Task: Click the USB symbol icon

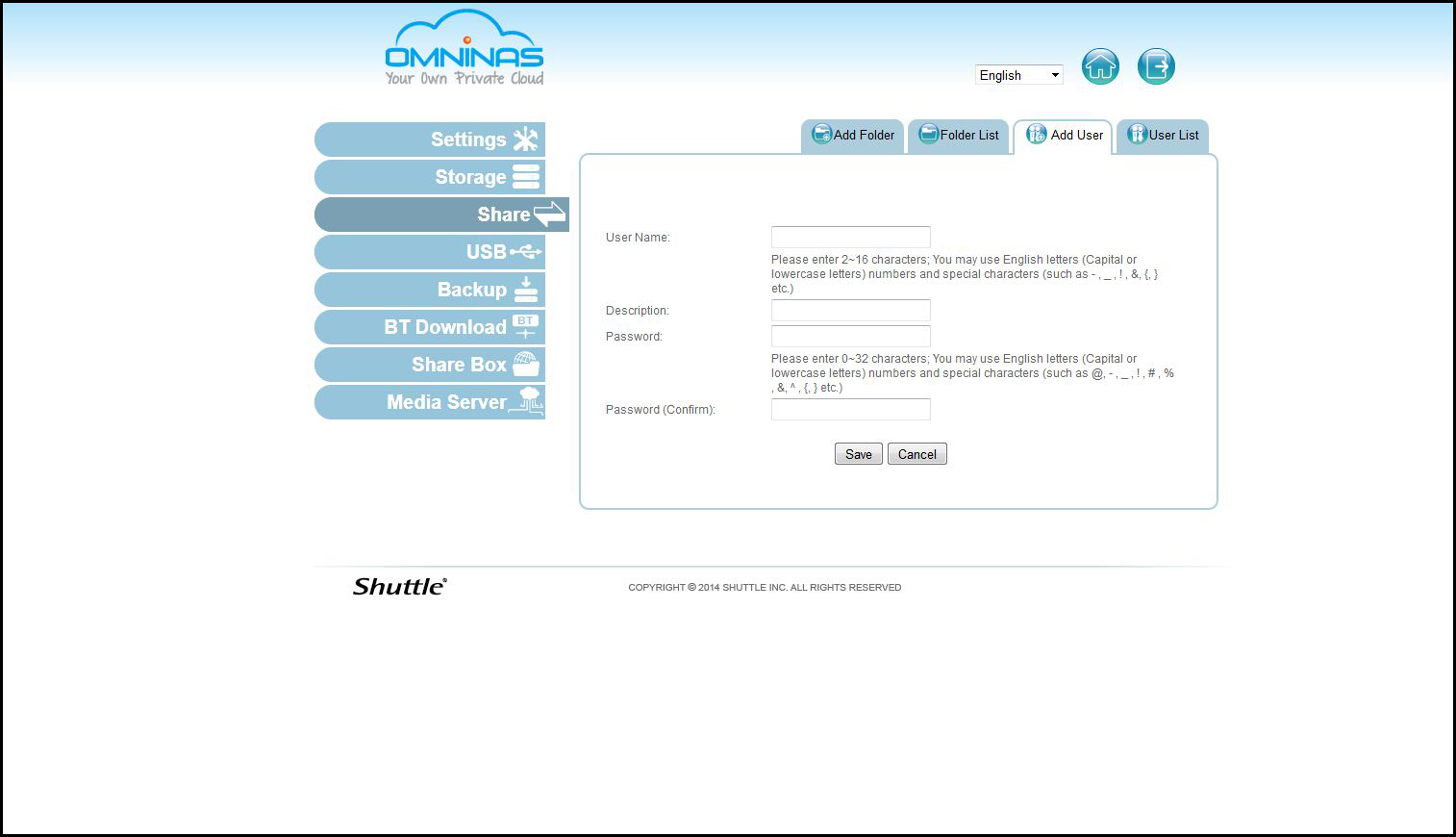Action: 526,252
